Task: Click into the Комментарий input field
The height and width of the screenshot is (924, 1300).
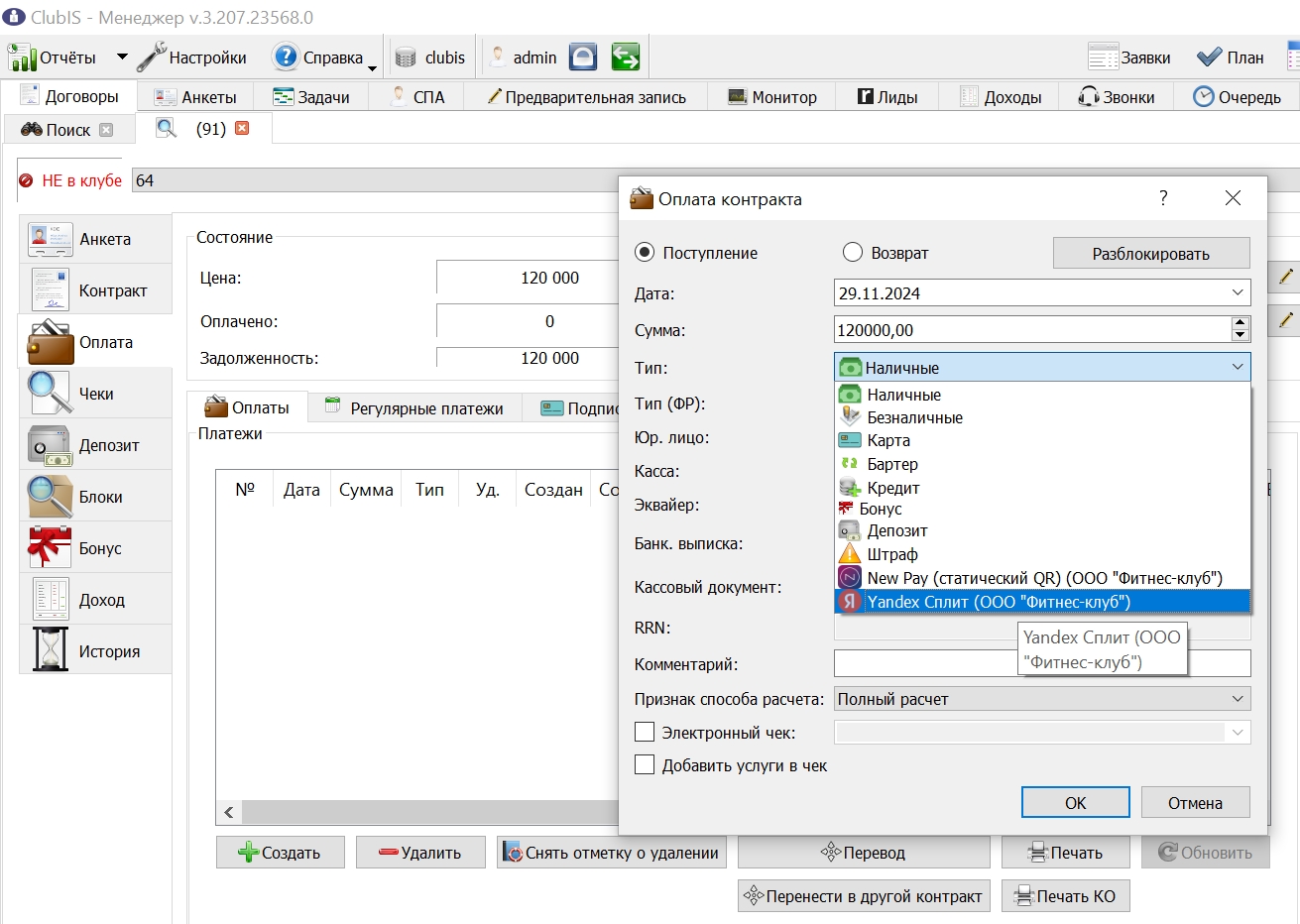Action: pyautogui.click(x=1042, y=664)
